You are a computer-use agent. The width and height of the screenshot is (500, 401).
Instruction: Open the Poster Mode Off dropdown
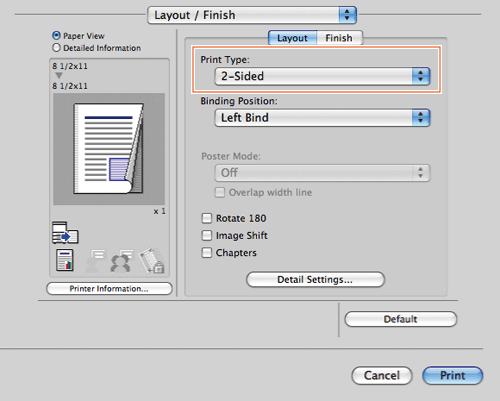click(x=322, y=173)
